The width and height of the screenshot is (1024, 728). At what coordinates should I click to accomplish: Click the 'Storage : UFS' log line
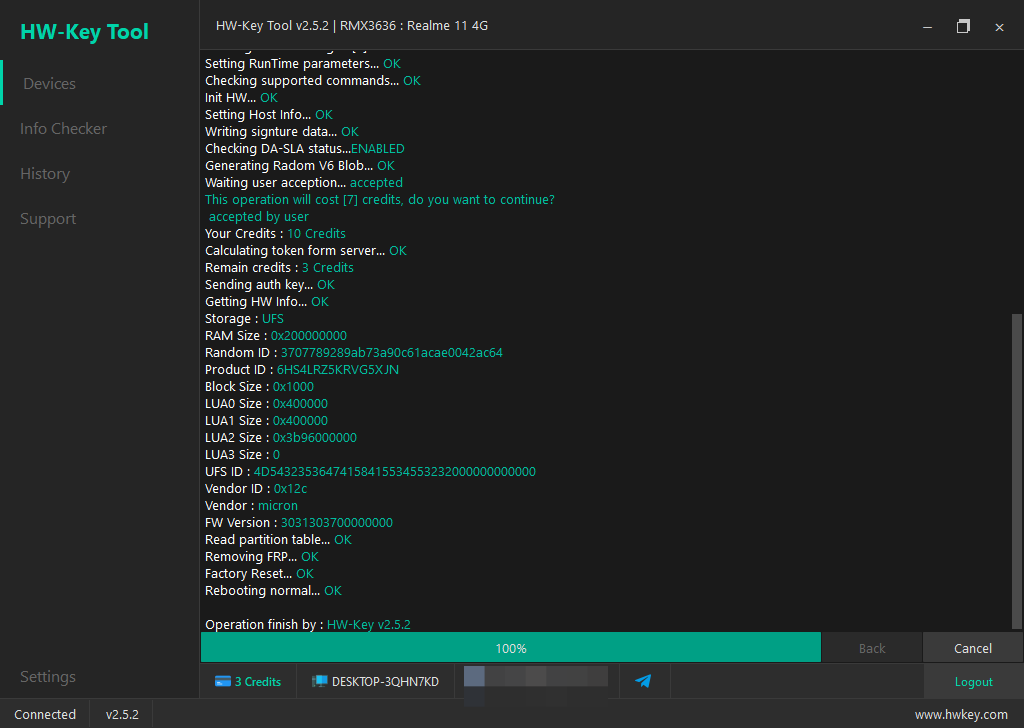(x=244, y=319)
